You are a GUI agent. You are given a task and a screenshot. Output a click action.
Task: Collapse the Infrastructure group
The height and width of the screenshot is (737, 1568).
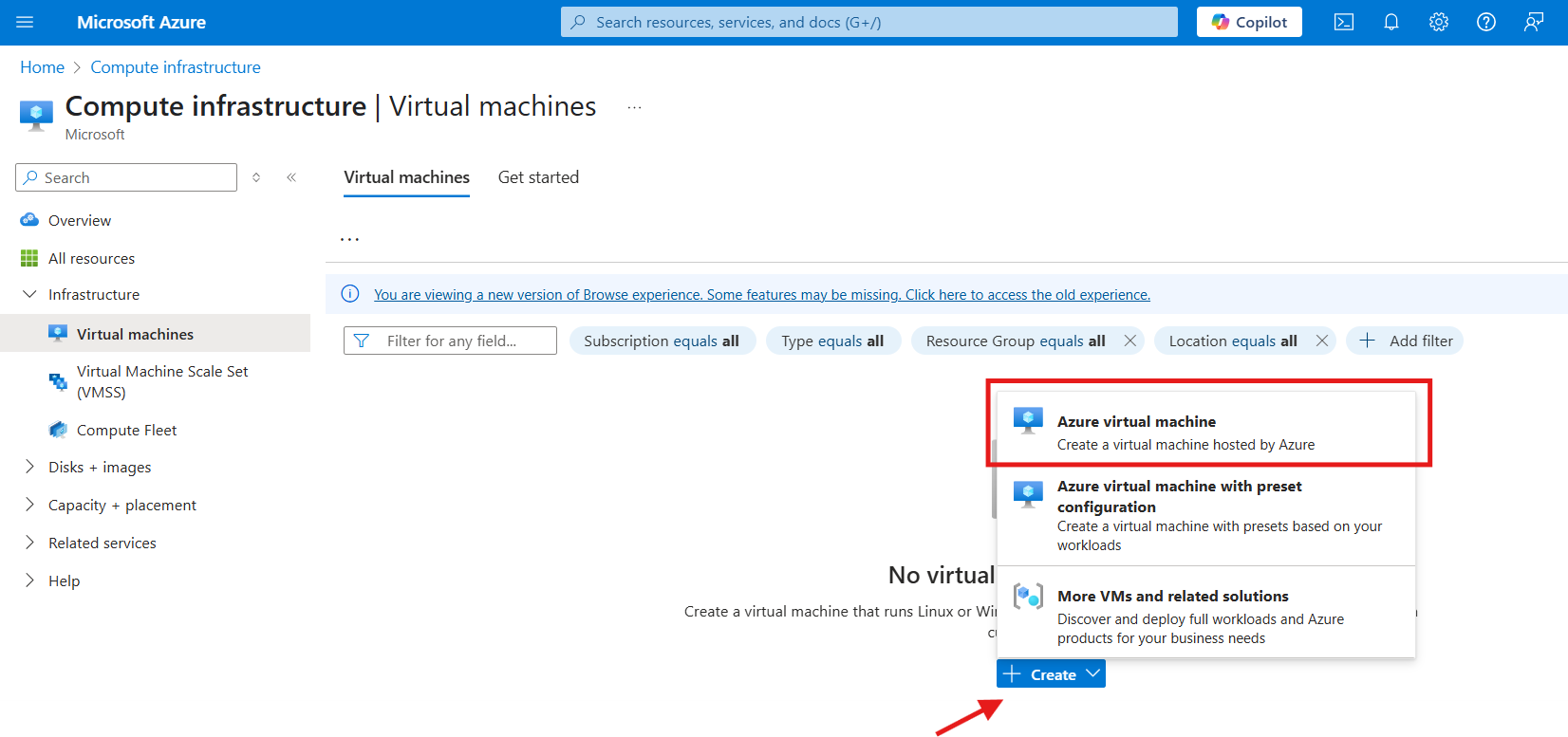coord(29,294)
